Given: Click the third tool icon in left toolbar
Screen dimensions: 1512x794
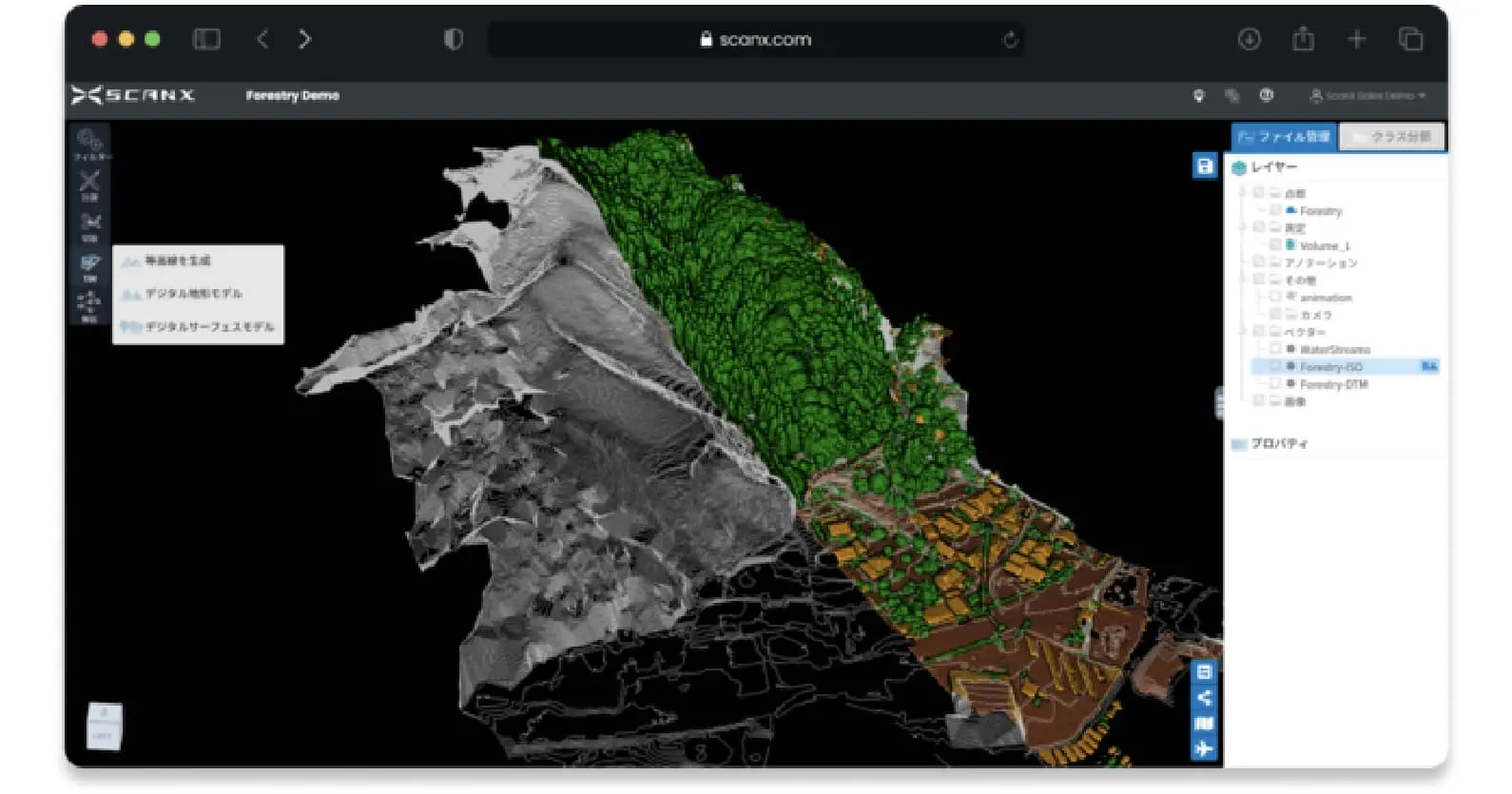Looking at the screenshot, I should (x=90, y=226).
